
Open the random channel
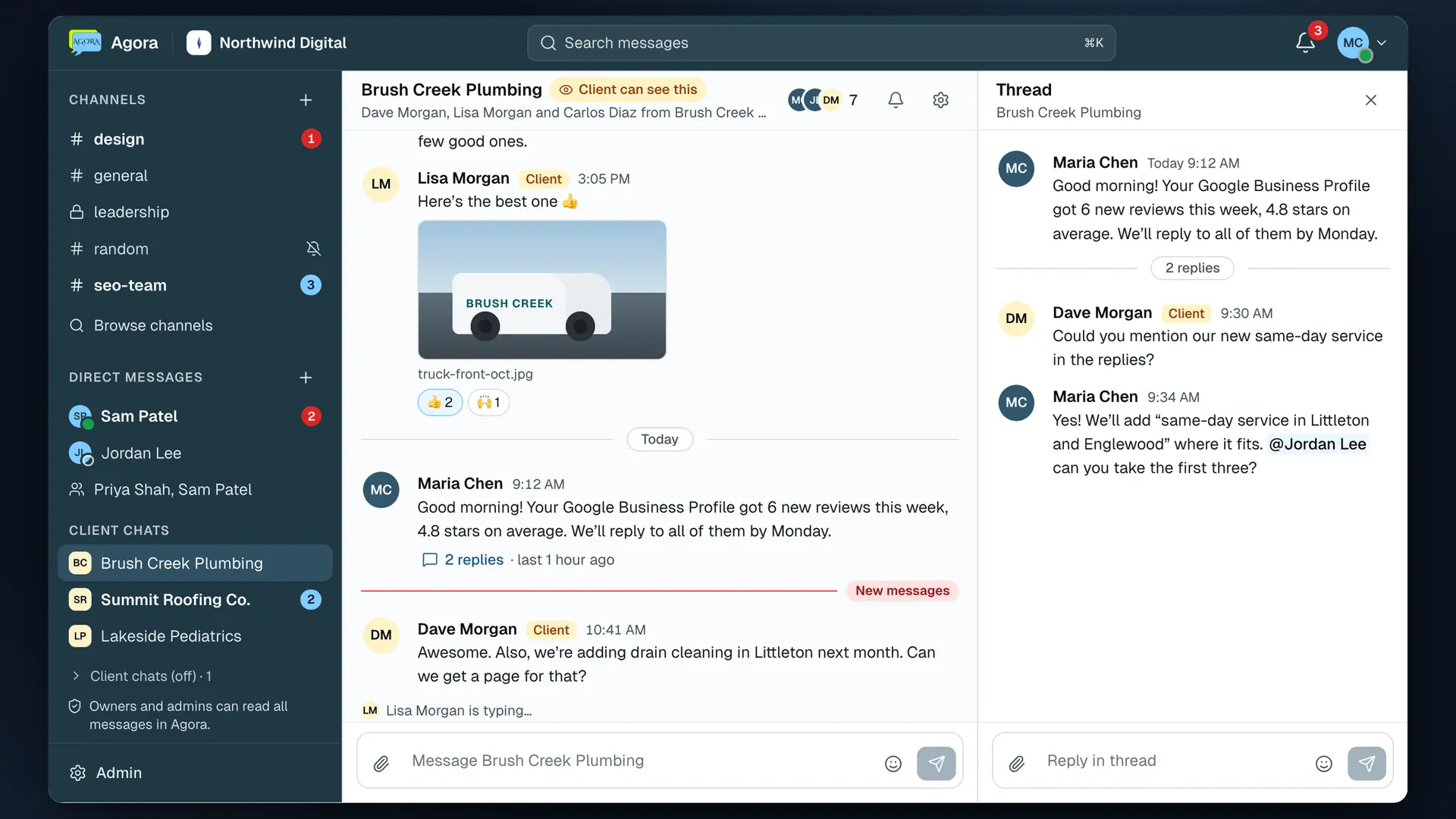[195, 249]
